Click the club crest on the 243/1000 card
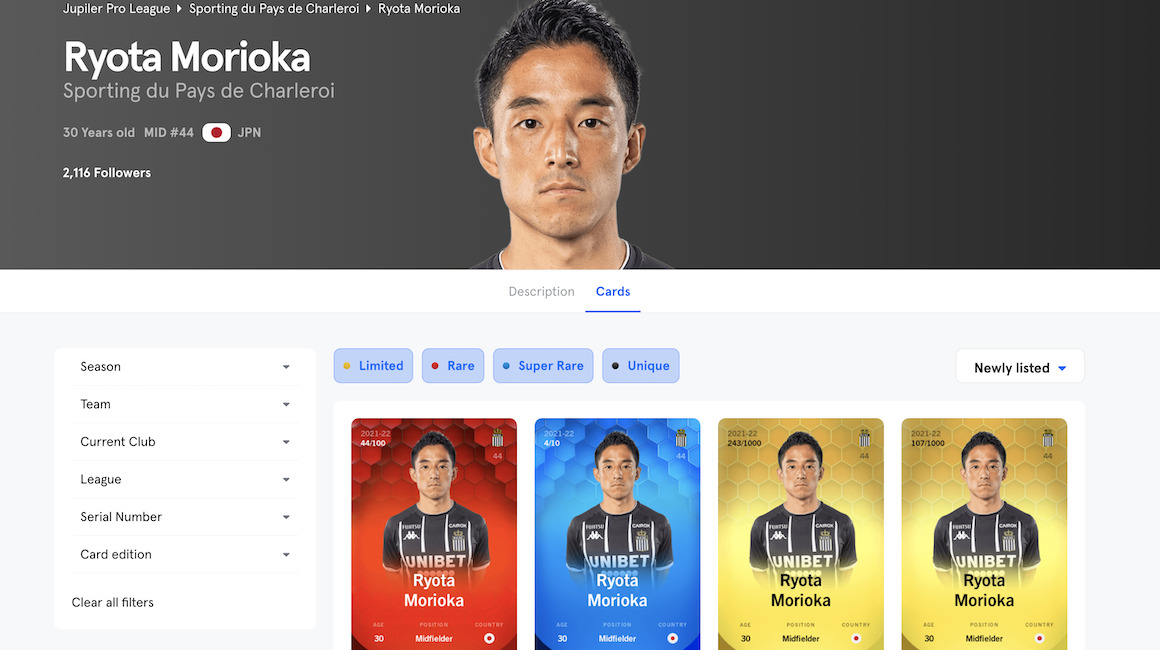 864,438
